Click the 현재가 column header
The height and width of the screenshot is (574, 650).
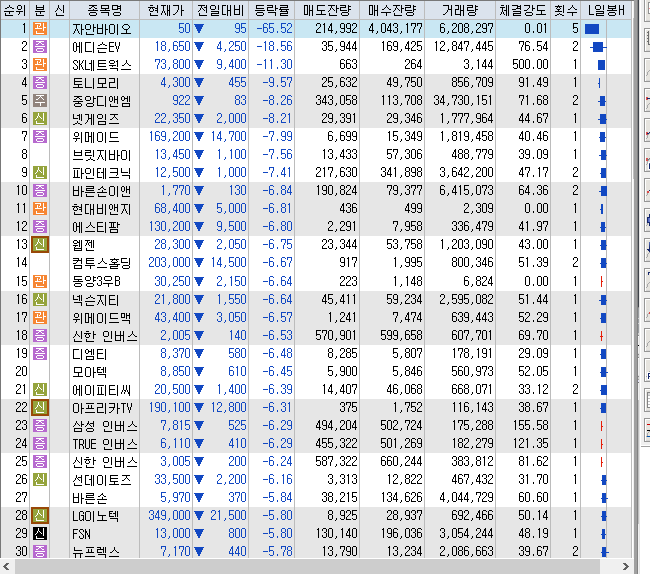pyautogui.click(x=166, y=10)
